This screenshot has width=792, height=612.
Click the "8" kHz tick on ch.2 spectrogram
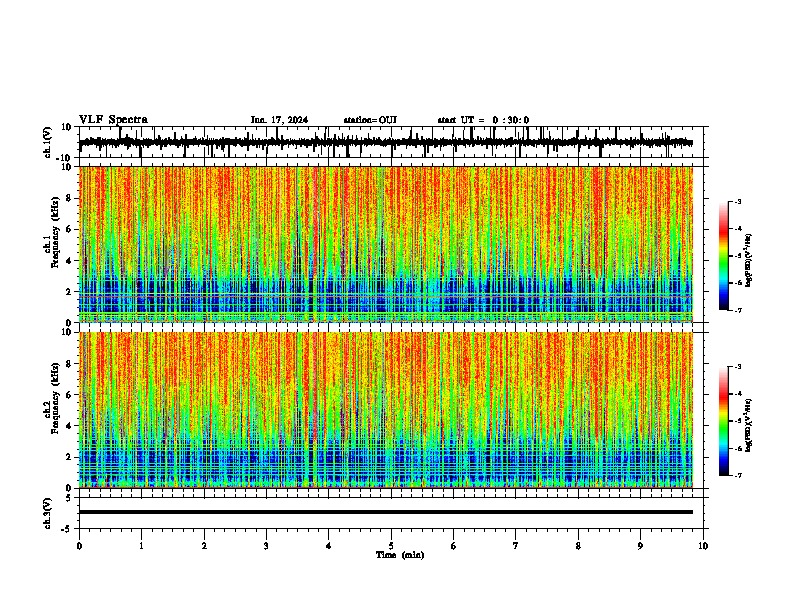point(70,364)
